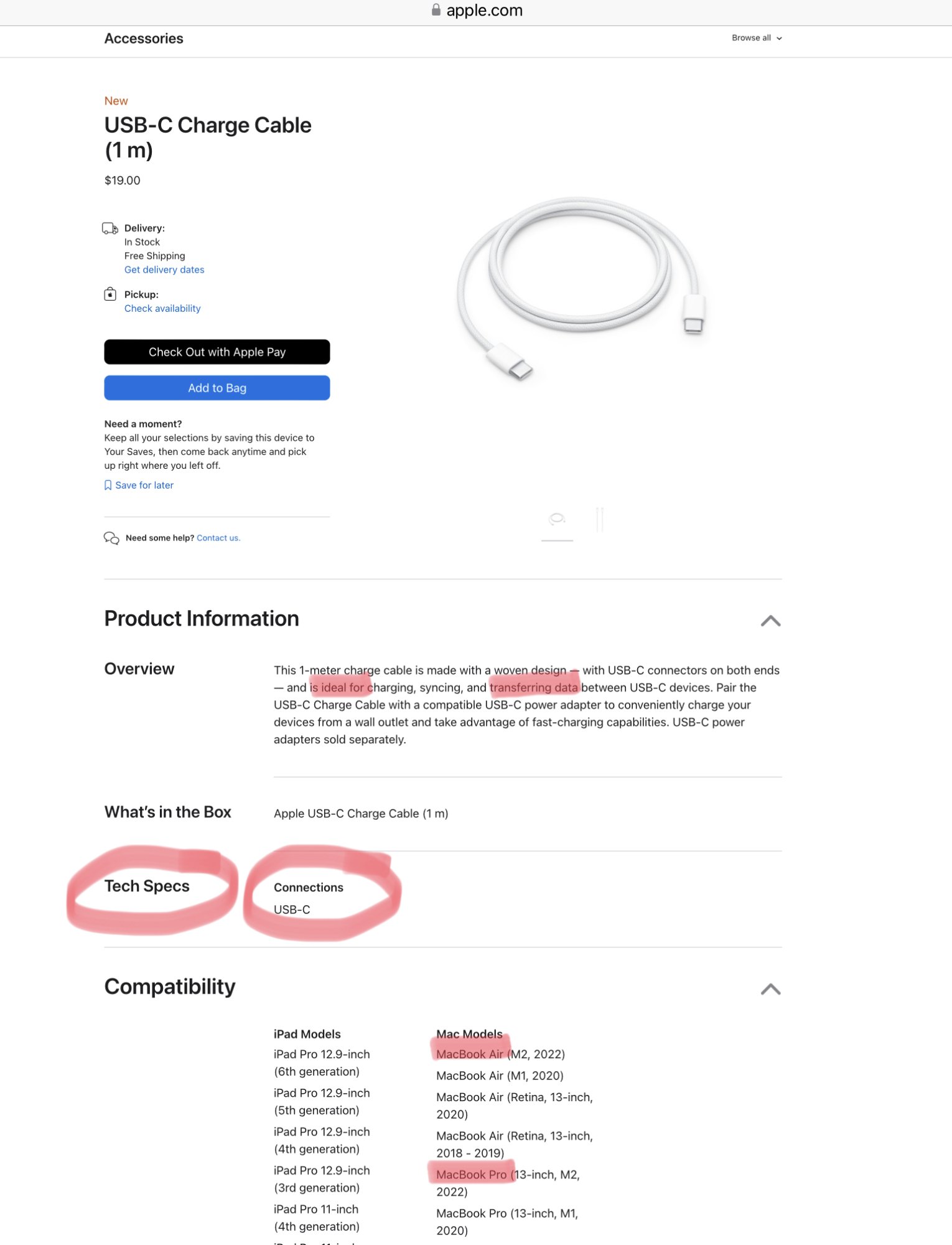
Task: Add the USB-C cable to bag
Action: coord(217,388)
